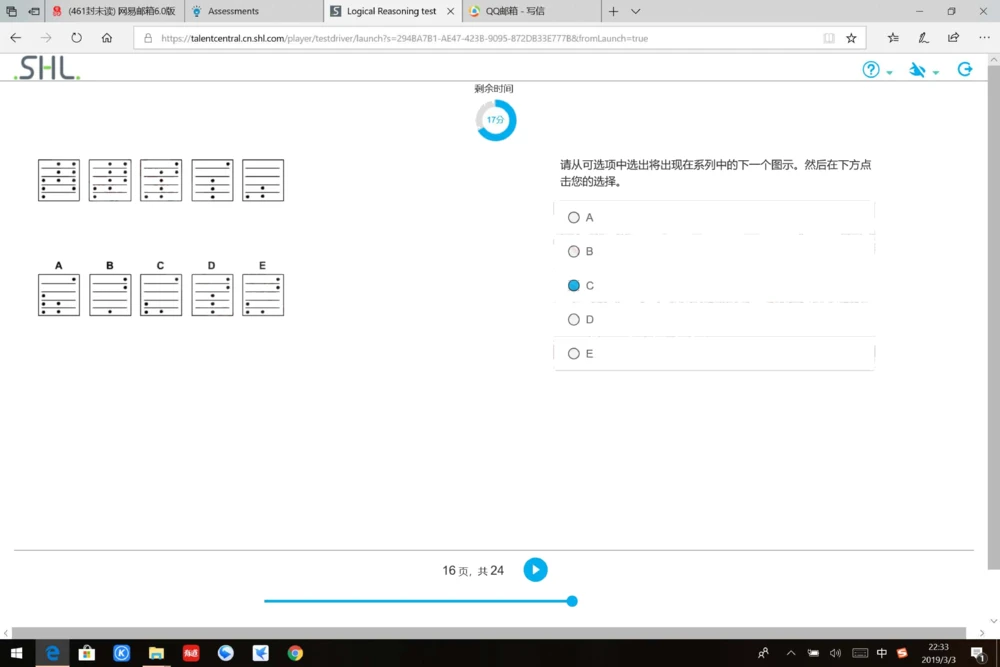The image size is (1000, 667).
Task: Click the exit test icon top right
Action: (964, 69)
